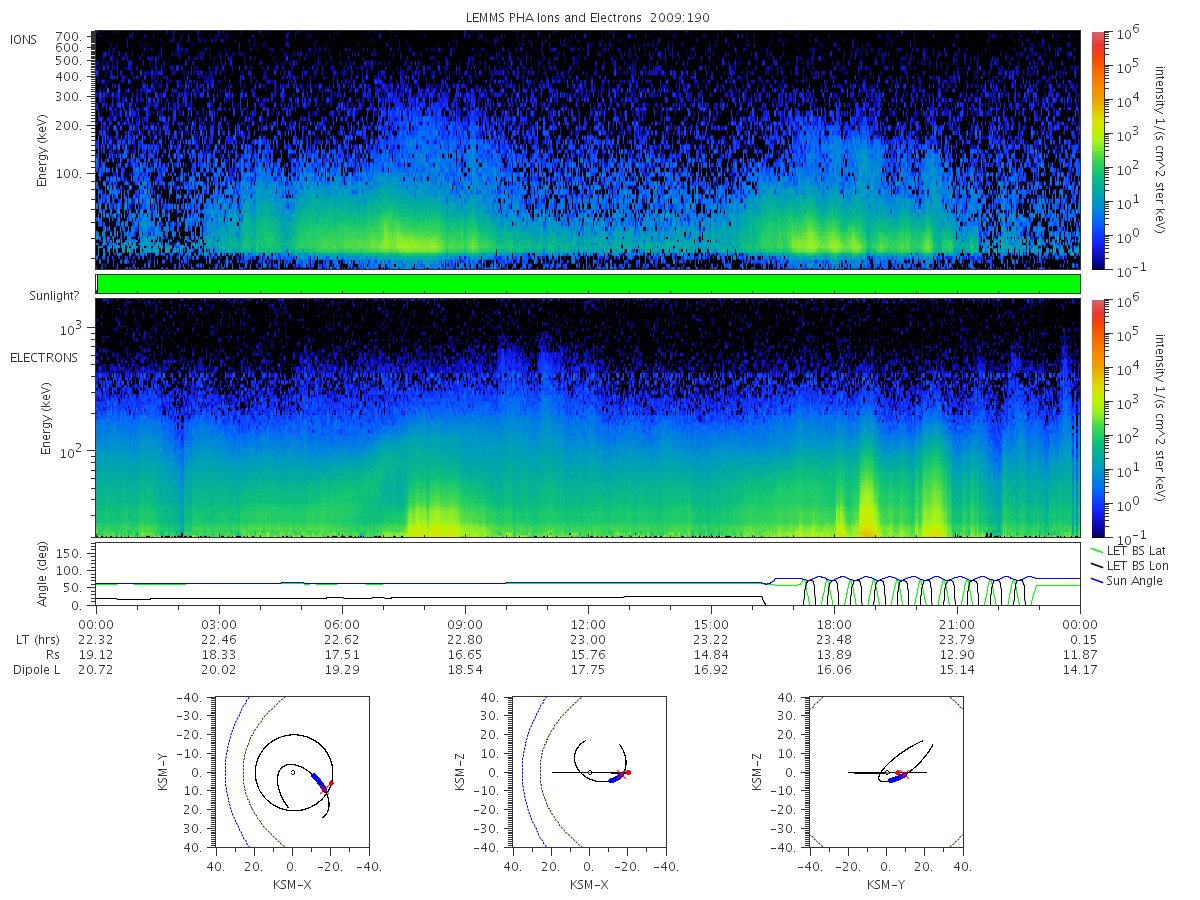Click the KSM-Y versus KSM-Z orbit plot
The image size is (1200, 900).
[885, 772]
